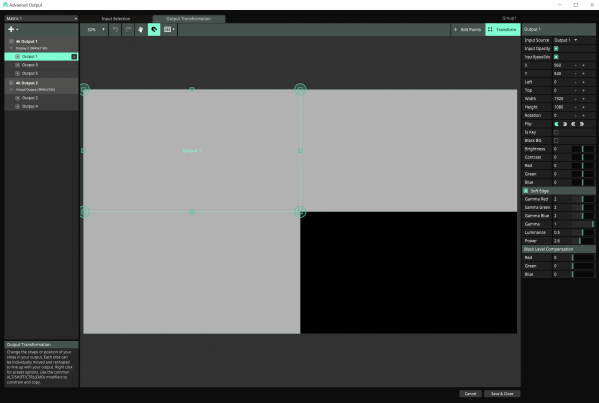Switch to the Output Transformation tab
The height and width of the screenshot is (403, 599).
click(x=189, y=19)
